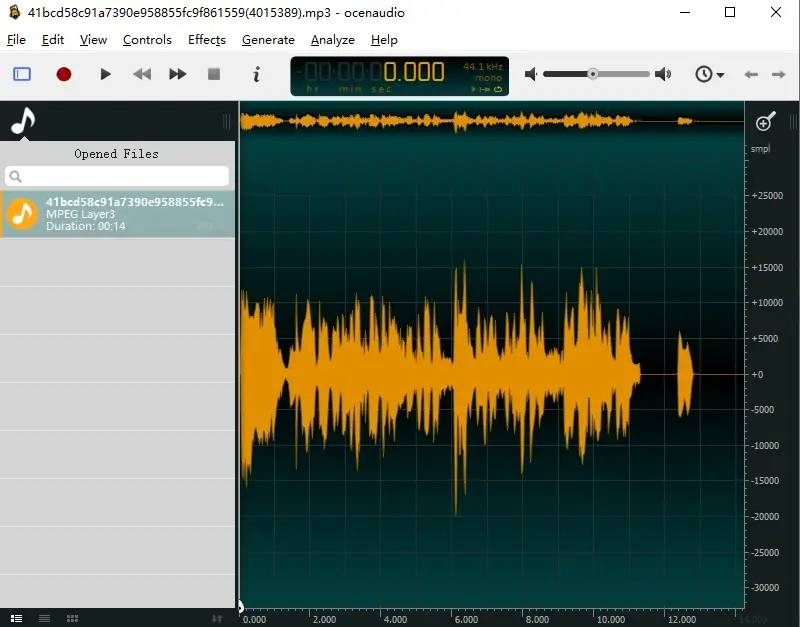Image resolution: width=800 pixels, height=627 pixels.
Task: Expand the history dropdown arrow
Action: (x=718, y=74)
